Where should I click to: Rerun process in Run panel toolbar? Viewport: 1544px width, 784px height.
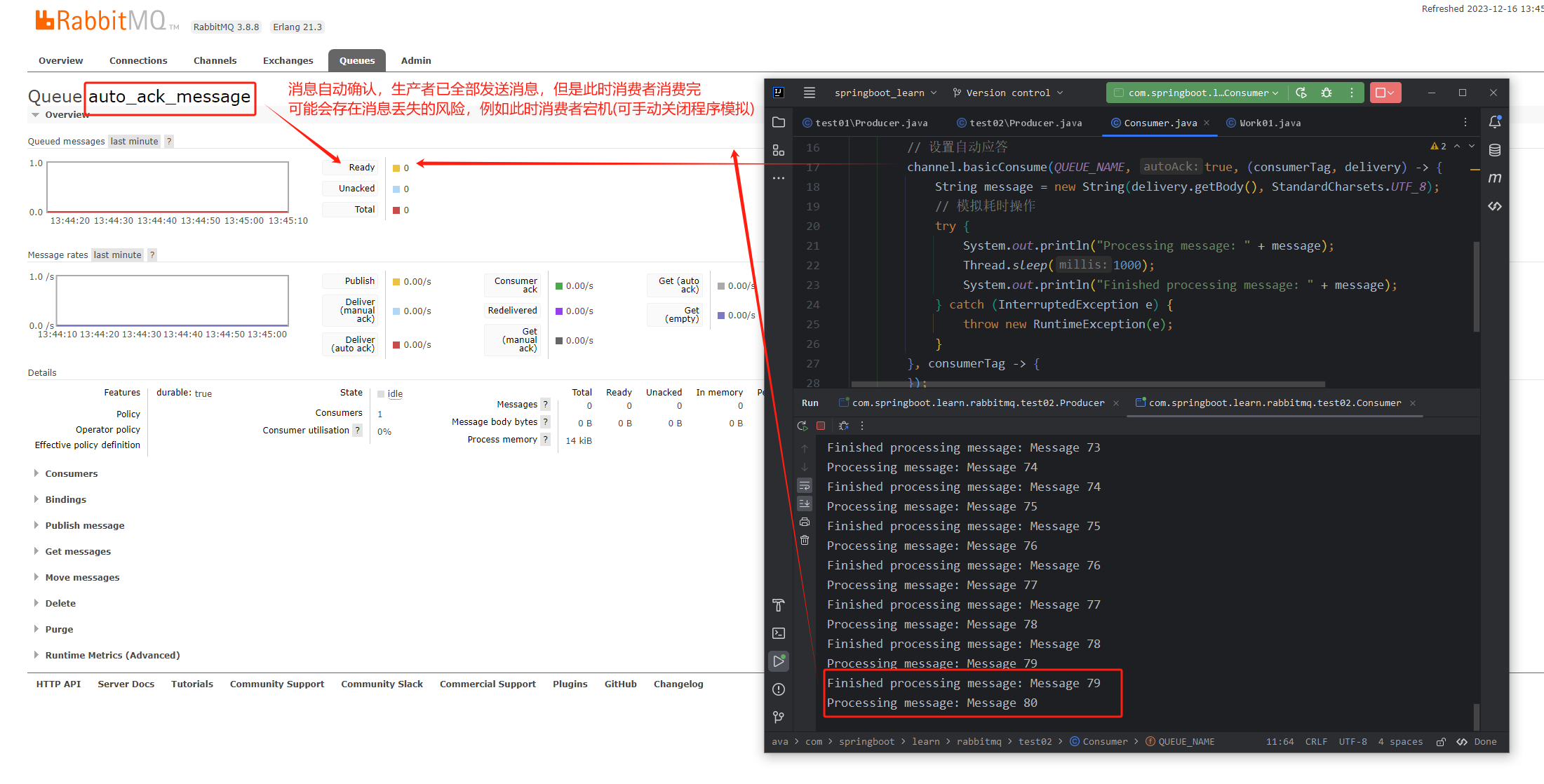pyautogui.click(x=803, y=426)
